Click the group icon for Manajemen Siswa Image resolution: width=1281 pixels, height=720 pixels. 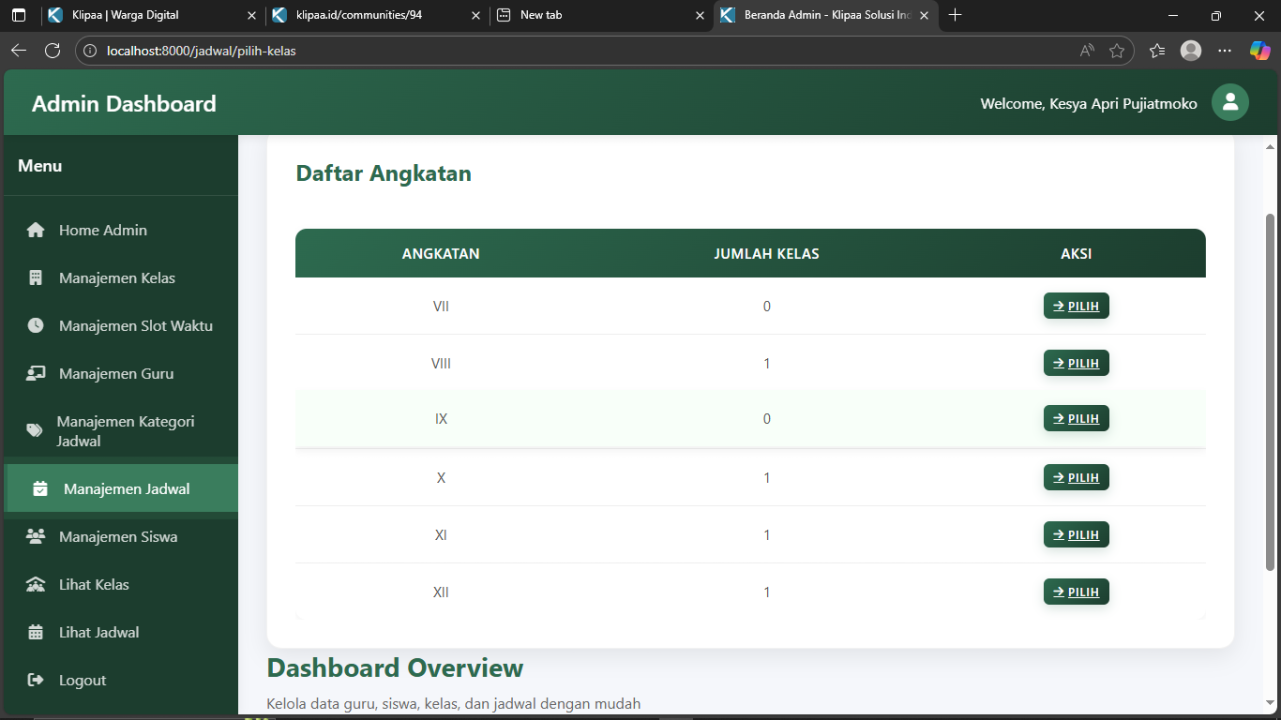[36, 537]
